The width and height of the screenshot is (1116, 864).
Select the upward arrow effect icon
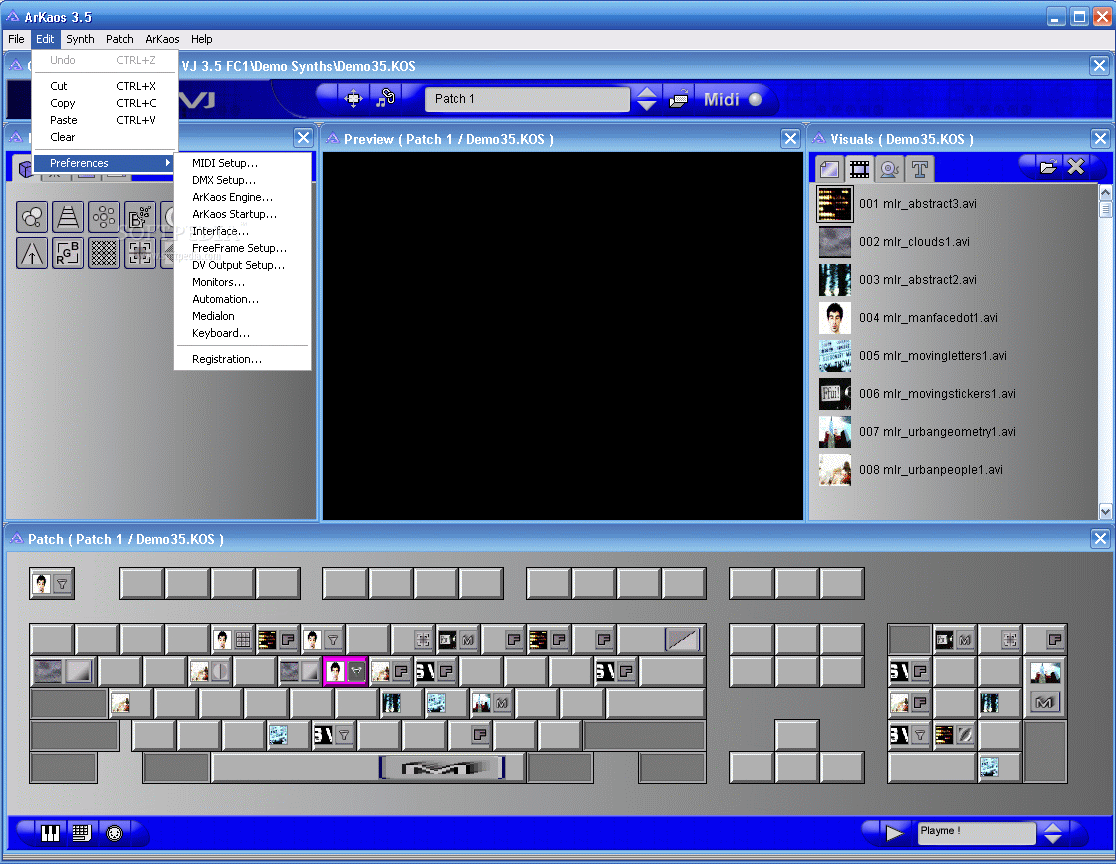click(32, 253)
